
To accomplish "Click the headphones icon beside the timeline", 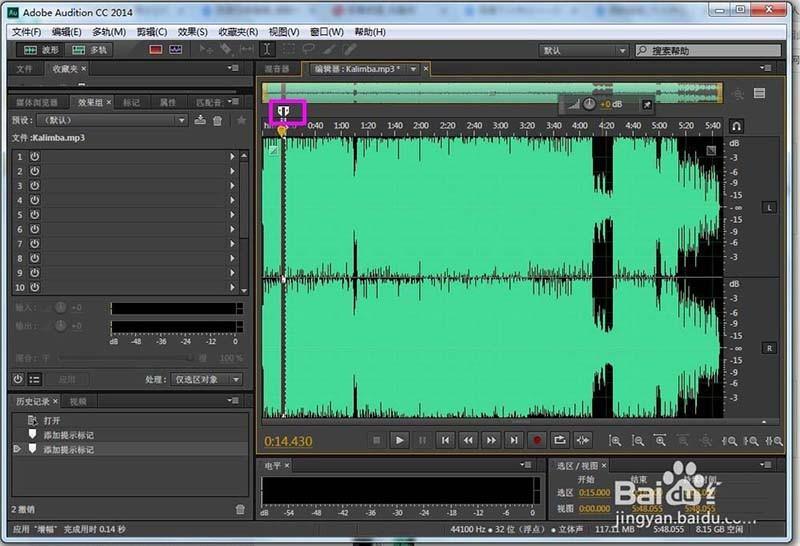I will (x=736, y=127).
